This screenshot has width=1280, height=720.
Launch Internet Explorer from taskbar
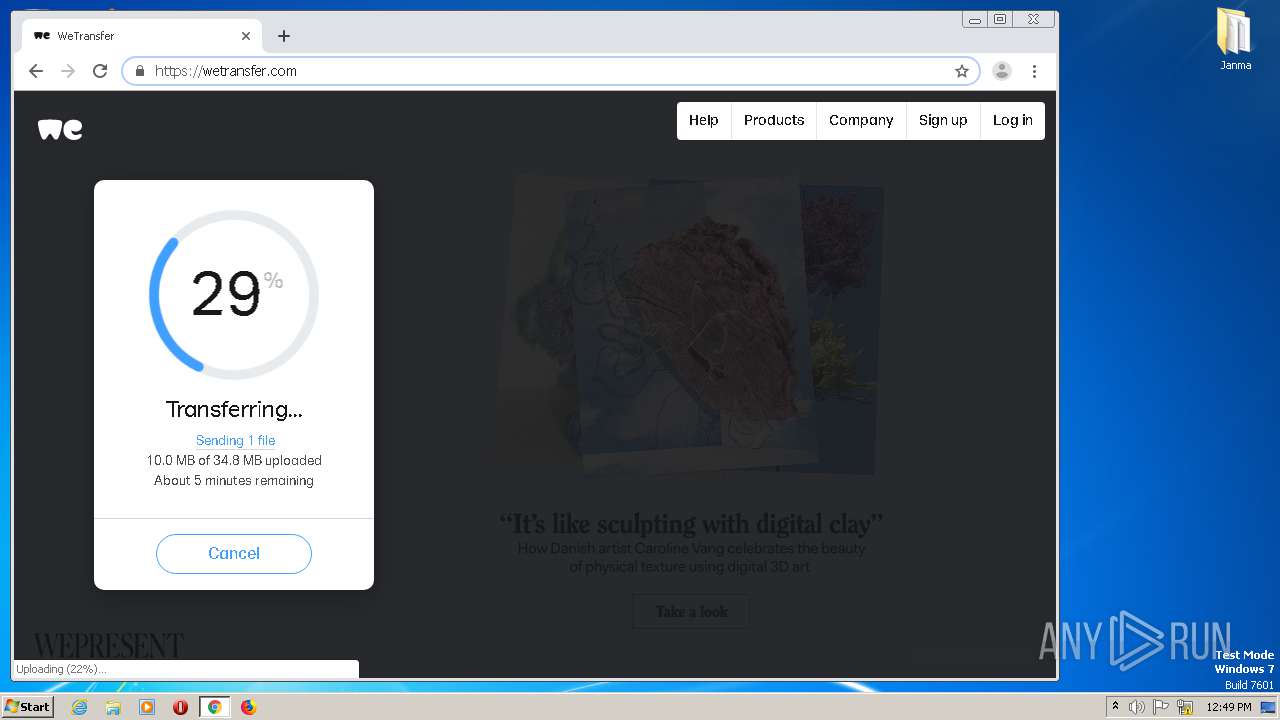tap(80, 707)
